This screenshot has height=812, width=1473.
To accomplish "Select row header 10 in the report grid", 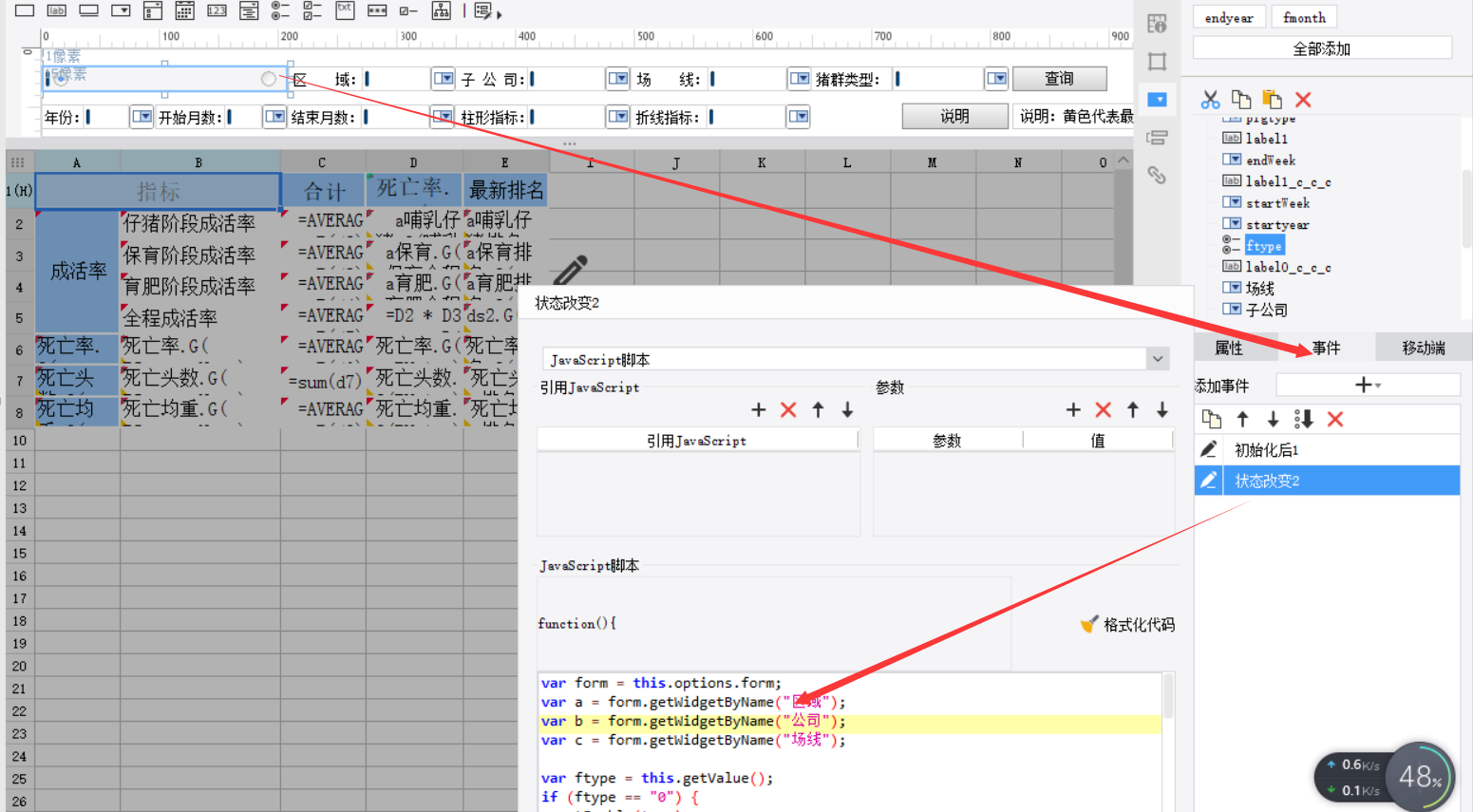I will 19,441.
